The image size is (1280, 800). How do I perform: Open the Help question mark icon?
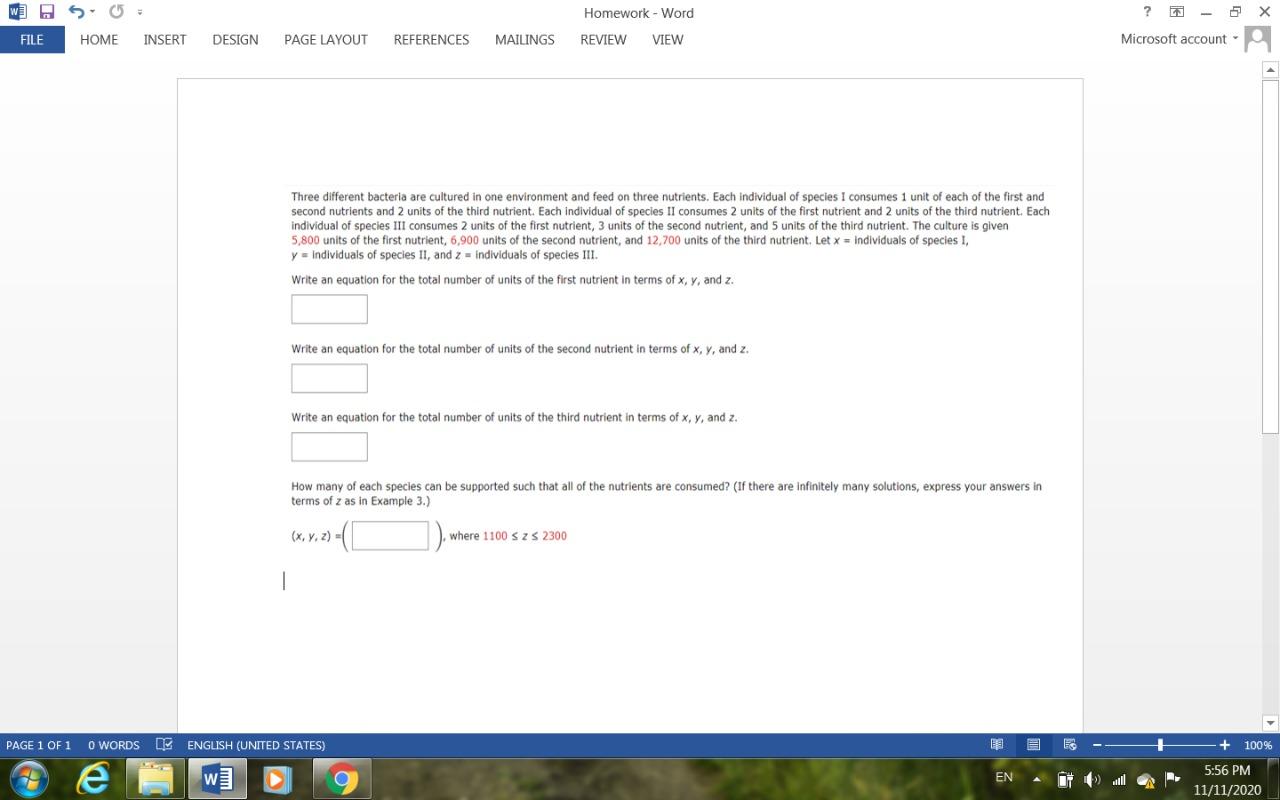1146,12
